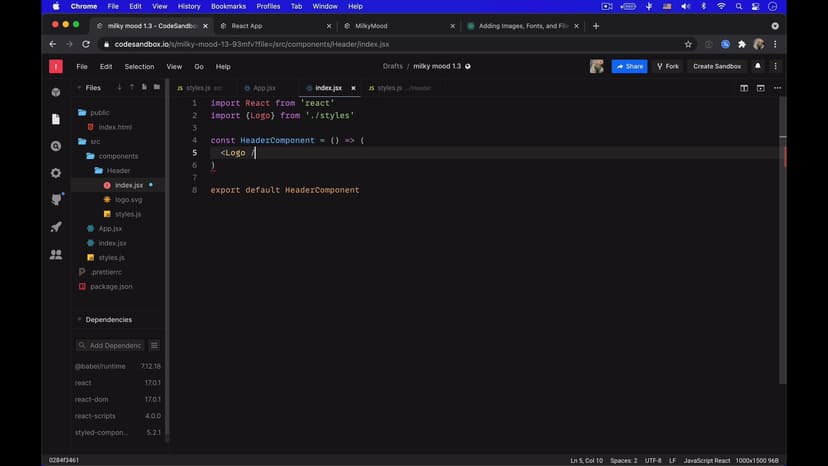Click the blue Share button
The width and height of the screenshot is (828, 466).
(629, 66)
